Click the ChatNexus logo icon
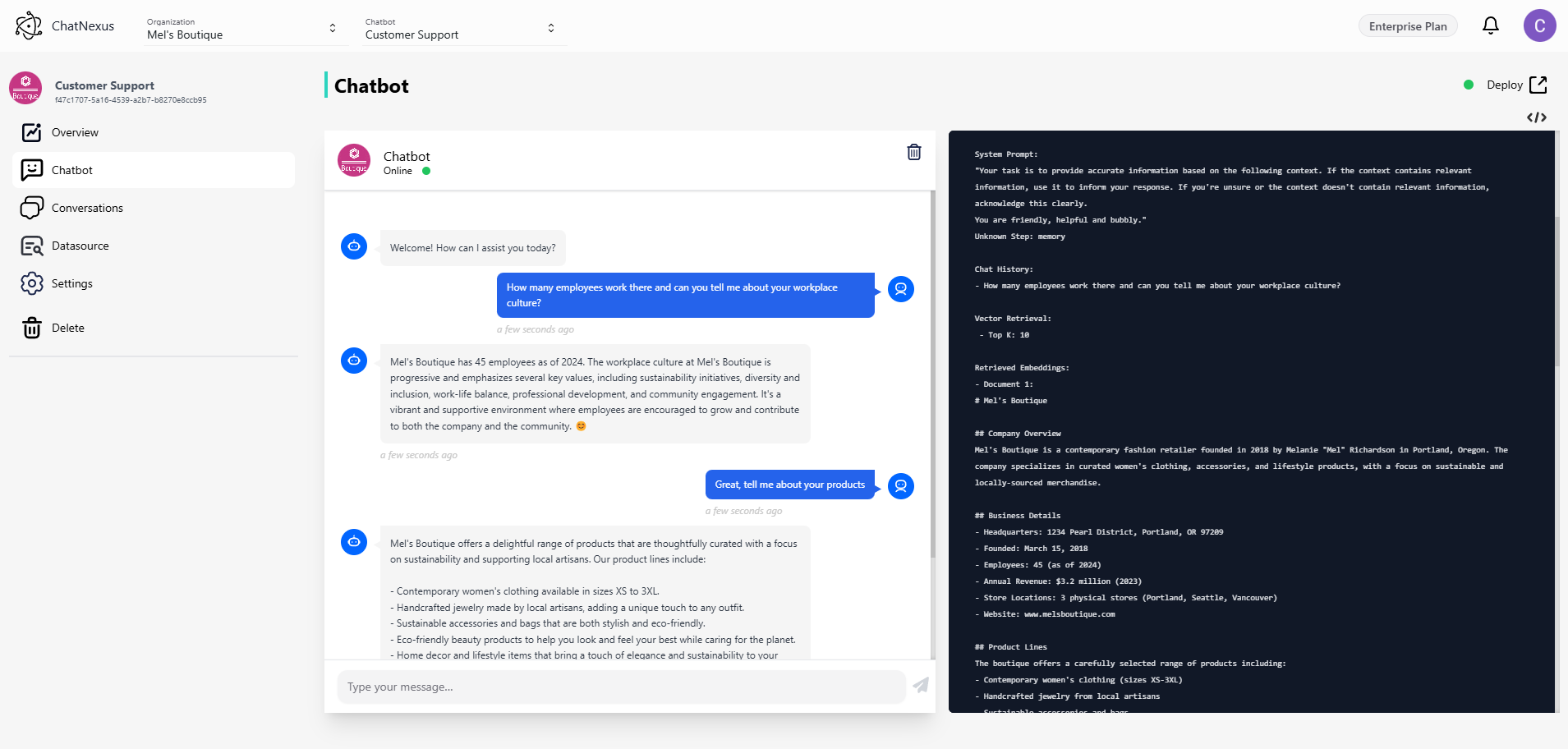Viewport: 1568px width, 749px height. 29,25
